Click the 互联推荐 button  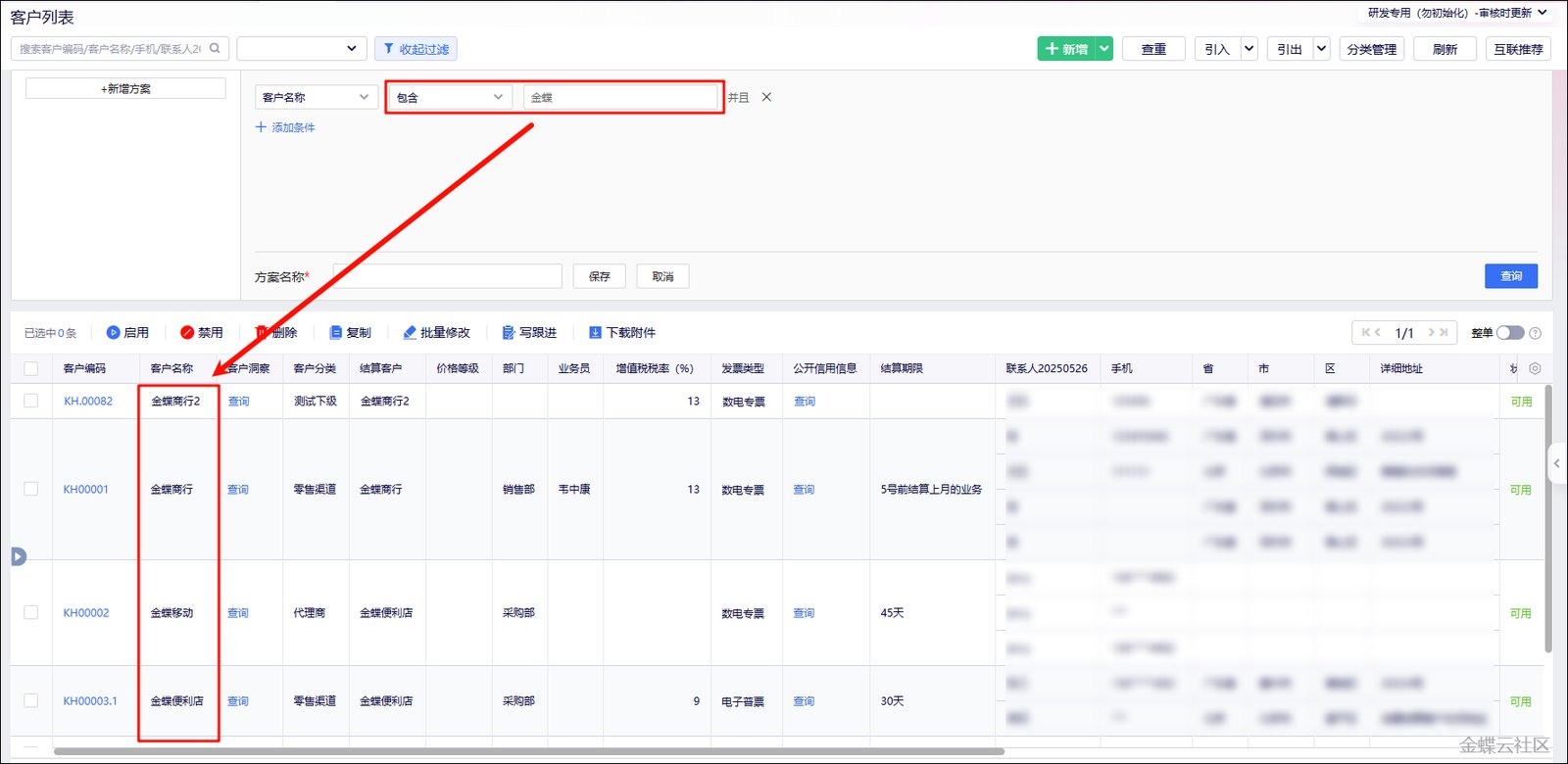pos(1518,49)
